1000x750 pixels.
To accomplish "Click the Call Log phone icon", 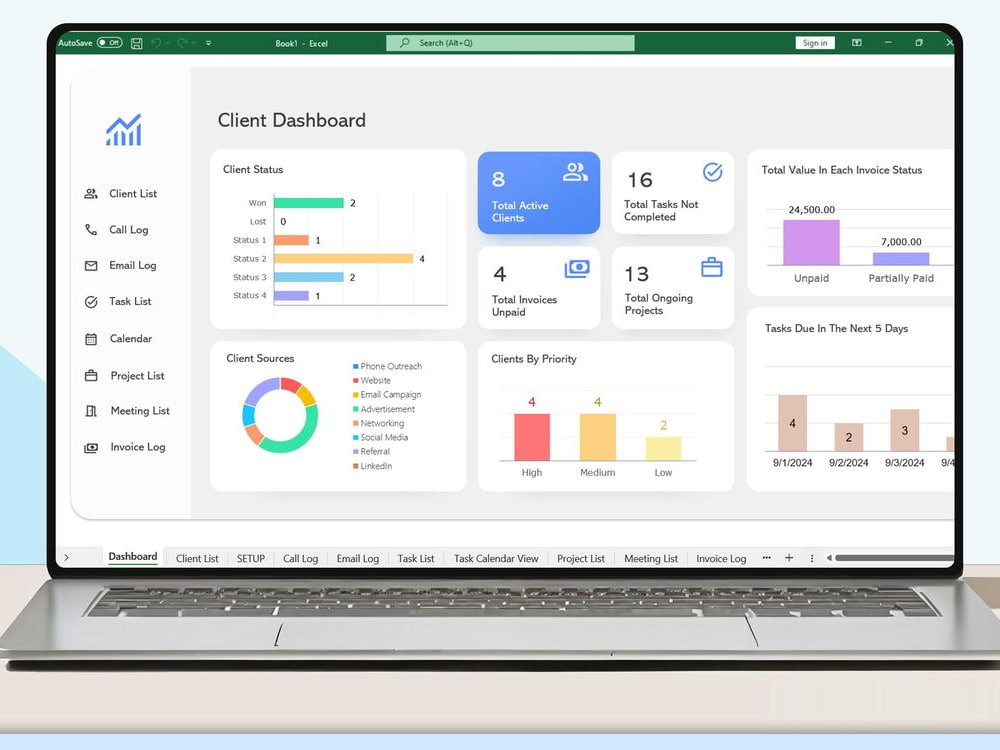I will [91, 230].
